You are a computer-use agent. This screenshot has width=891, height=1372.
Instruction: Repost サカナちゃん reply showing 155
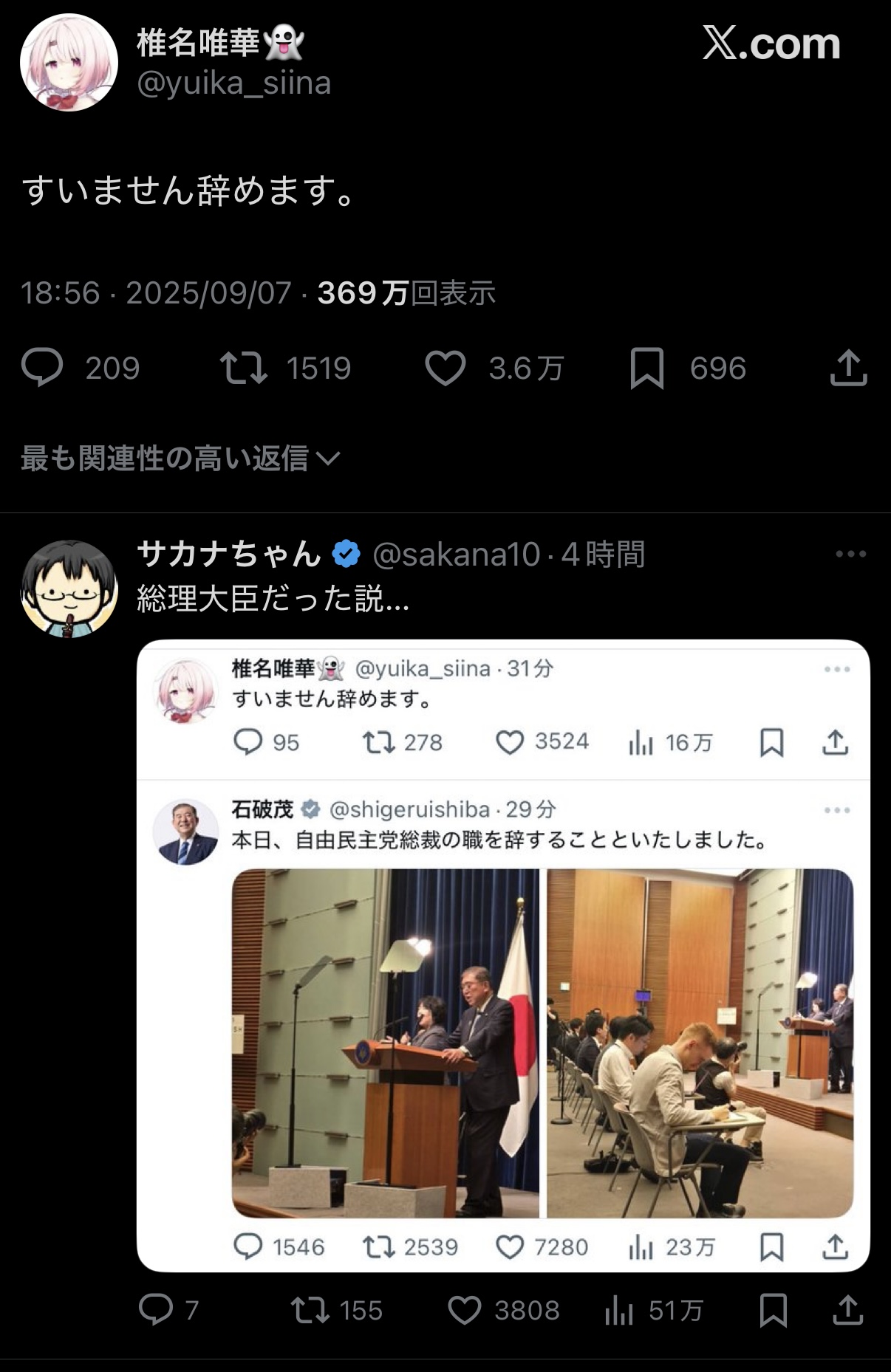click(x=310, y=1310)
